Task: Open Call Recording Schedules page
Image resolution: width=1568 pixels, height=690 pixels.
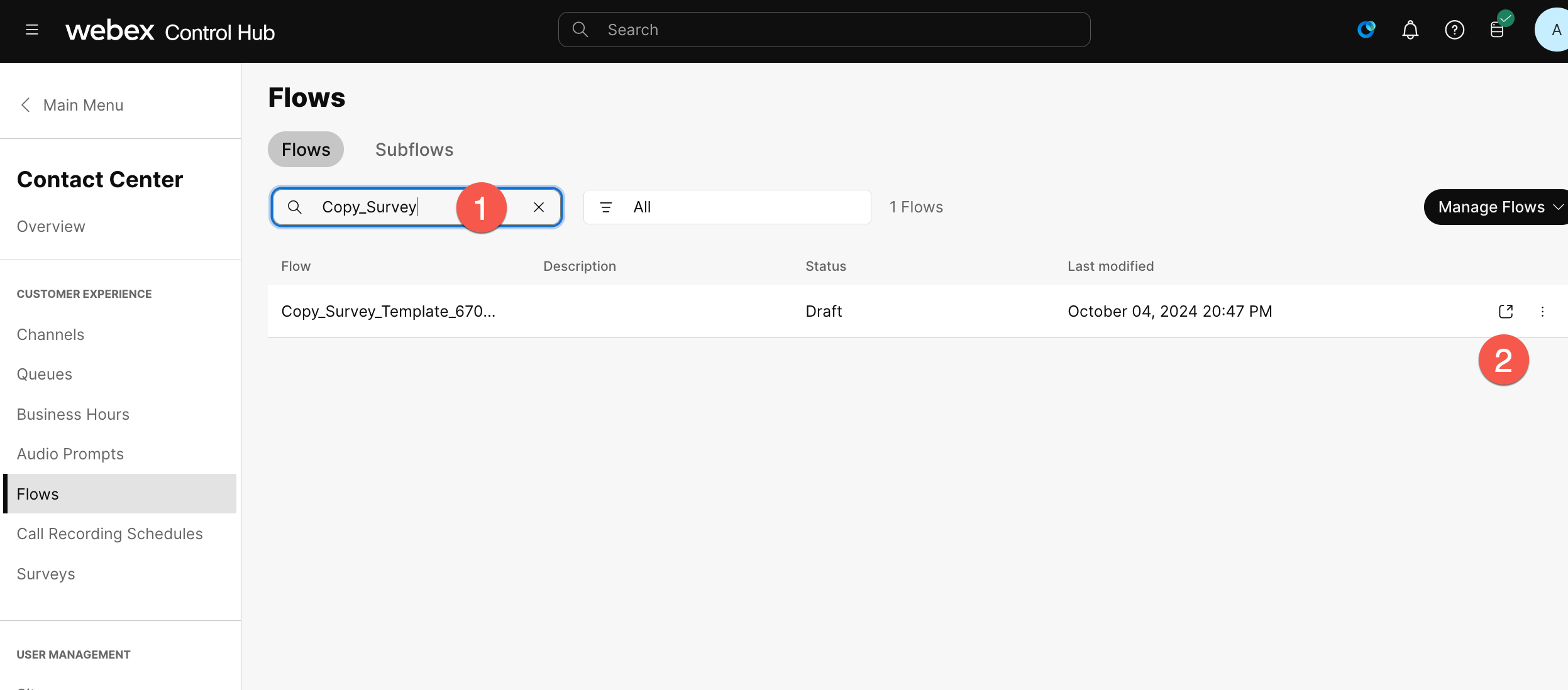Action: click(109, 534)
